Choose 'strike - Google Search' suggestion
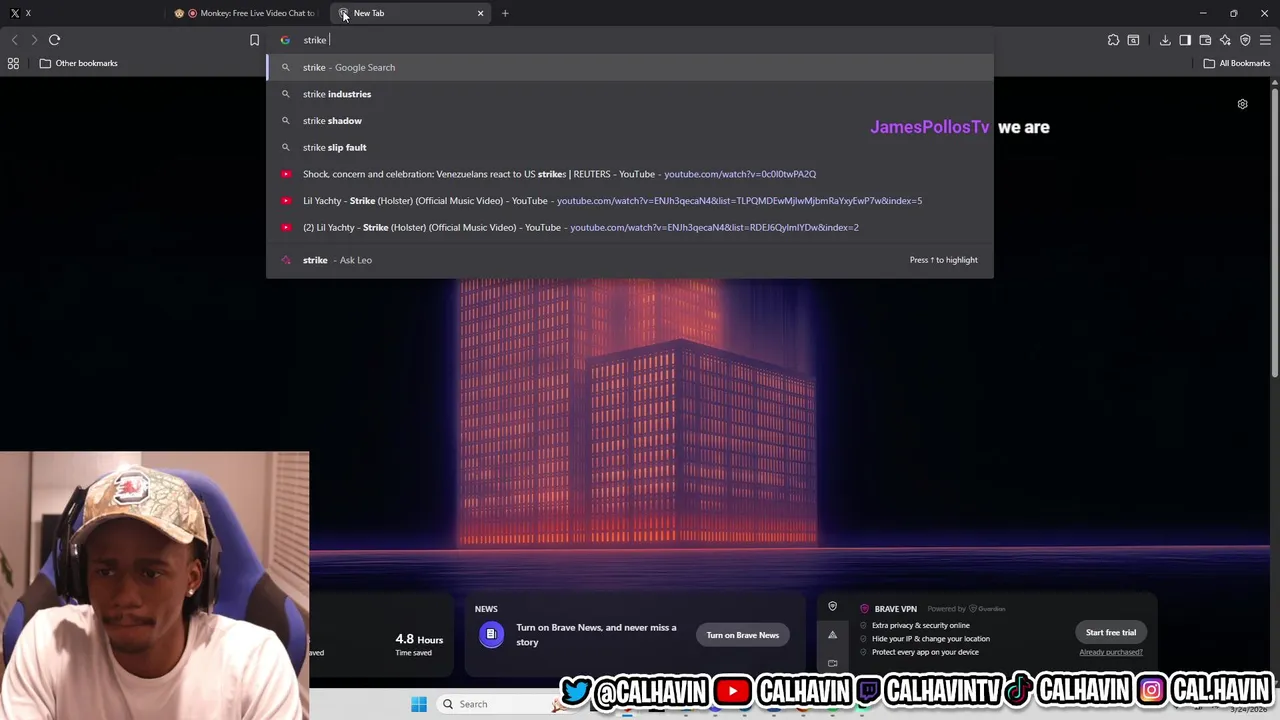This screenshot has height=720, width=1280. (x=630, y=67)
